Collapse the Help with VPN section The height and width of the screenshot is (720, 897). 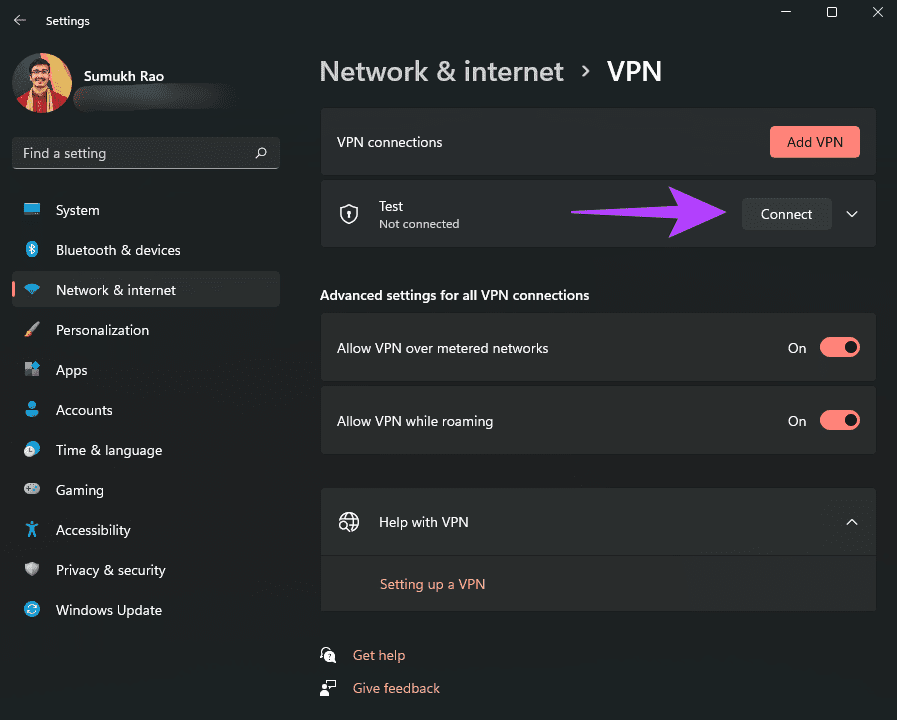coord(852,522)
